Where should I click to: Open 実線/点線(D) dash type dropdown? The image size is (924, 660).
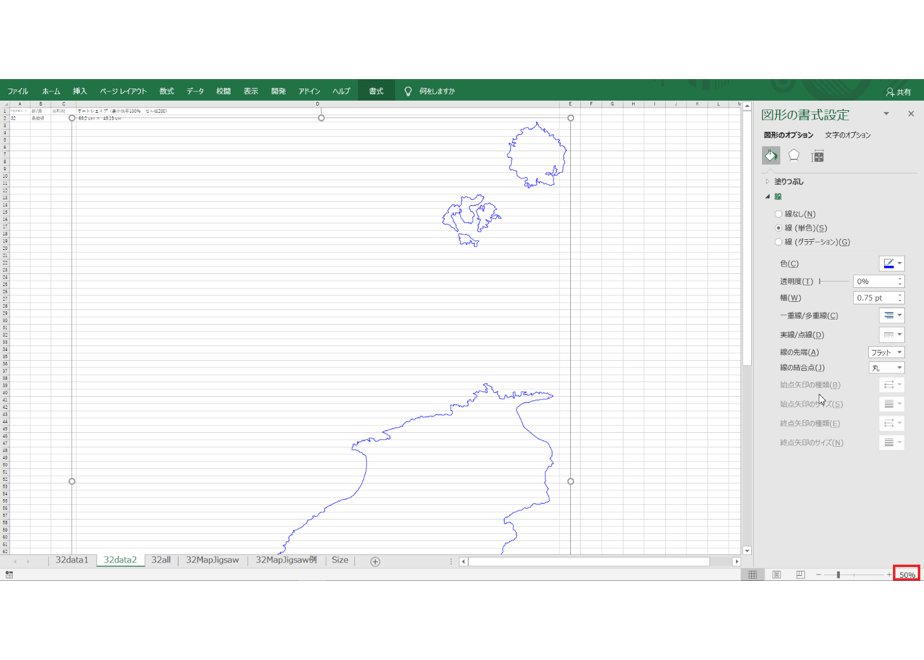[892, 335]
